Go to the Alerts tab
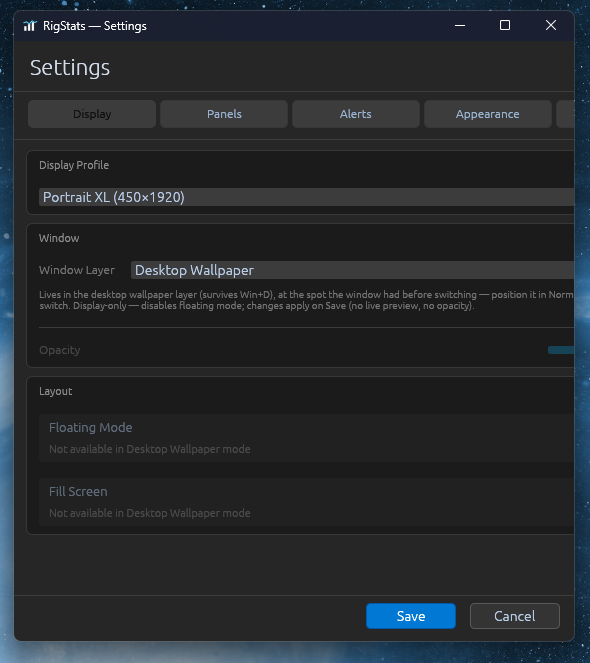This screenshot has height=663, width=590. tap(356, 114)
